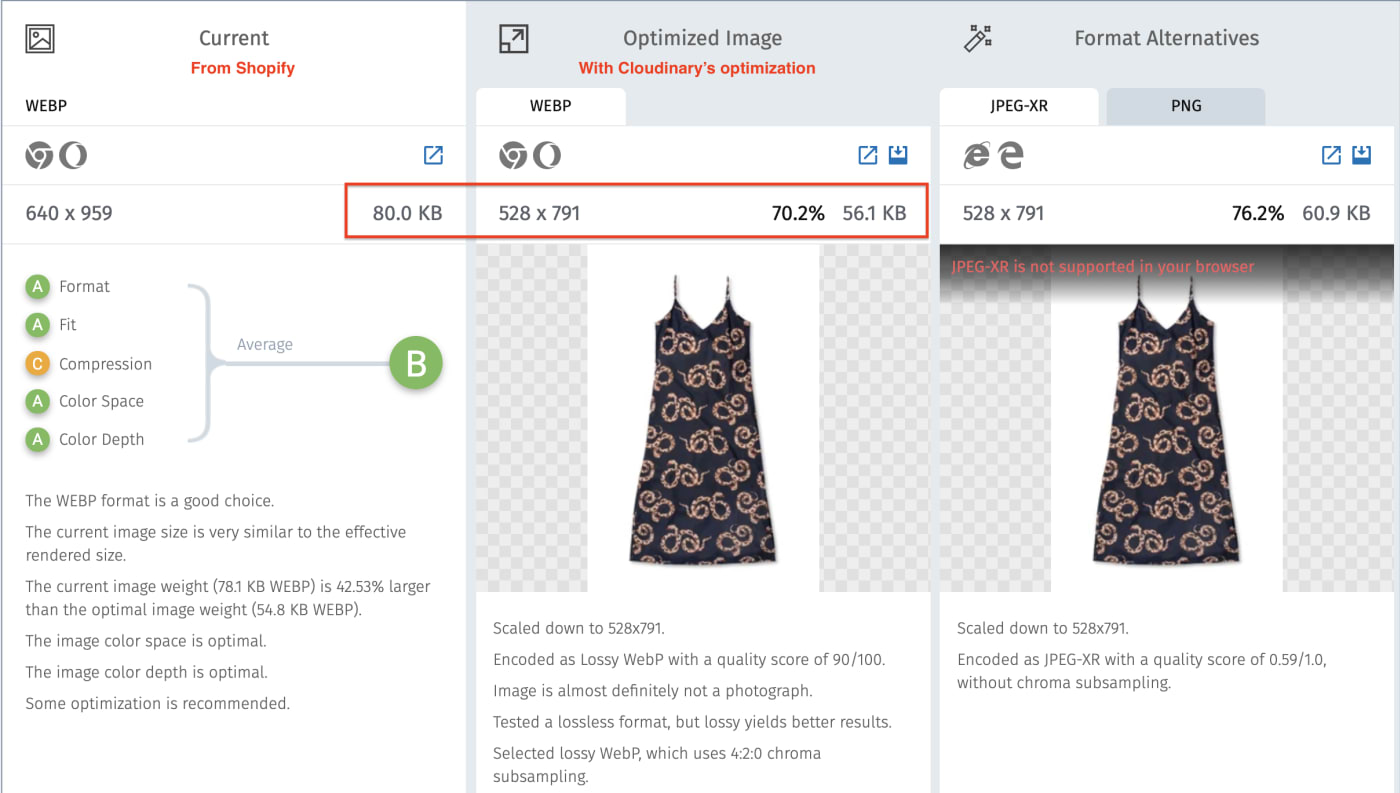
Task: Click 'Tested a lossless format' line
Action: point(692,722)
